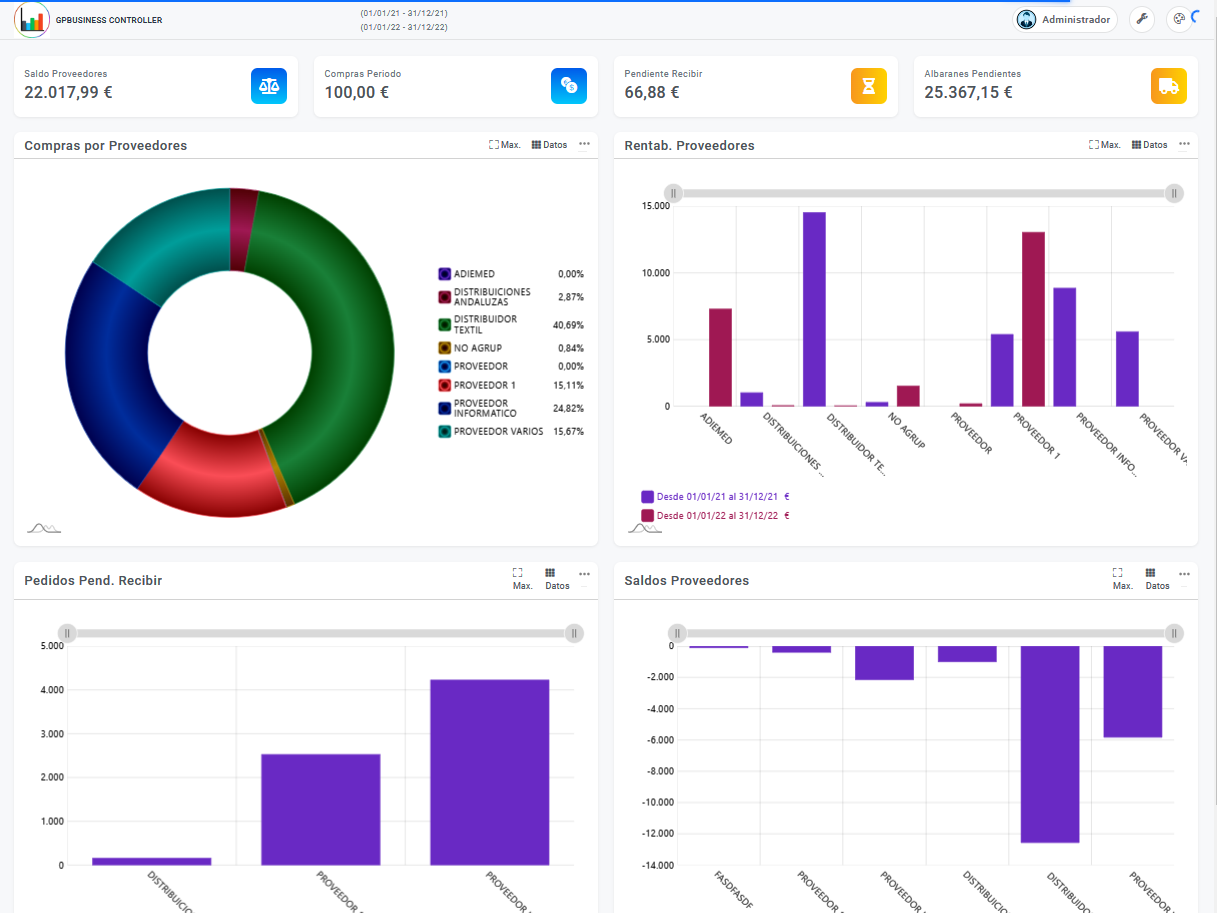Image resolution: width=1217 pixels, height=913 pixels.
Task: Maximize the Compras por Proveedores chart
Action: [x=505, y=145]
